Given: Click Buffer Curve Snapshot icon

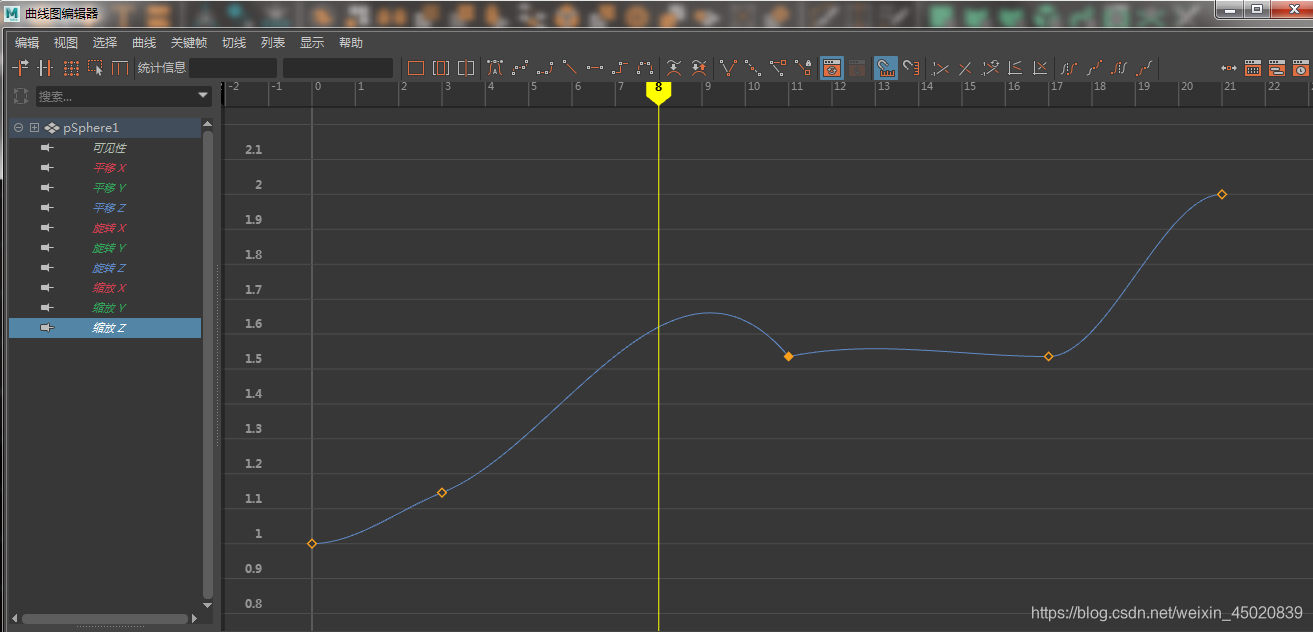Looking at the screenshot, I should point(674,68).
